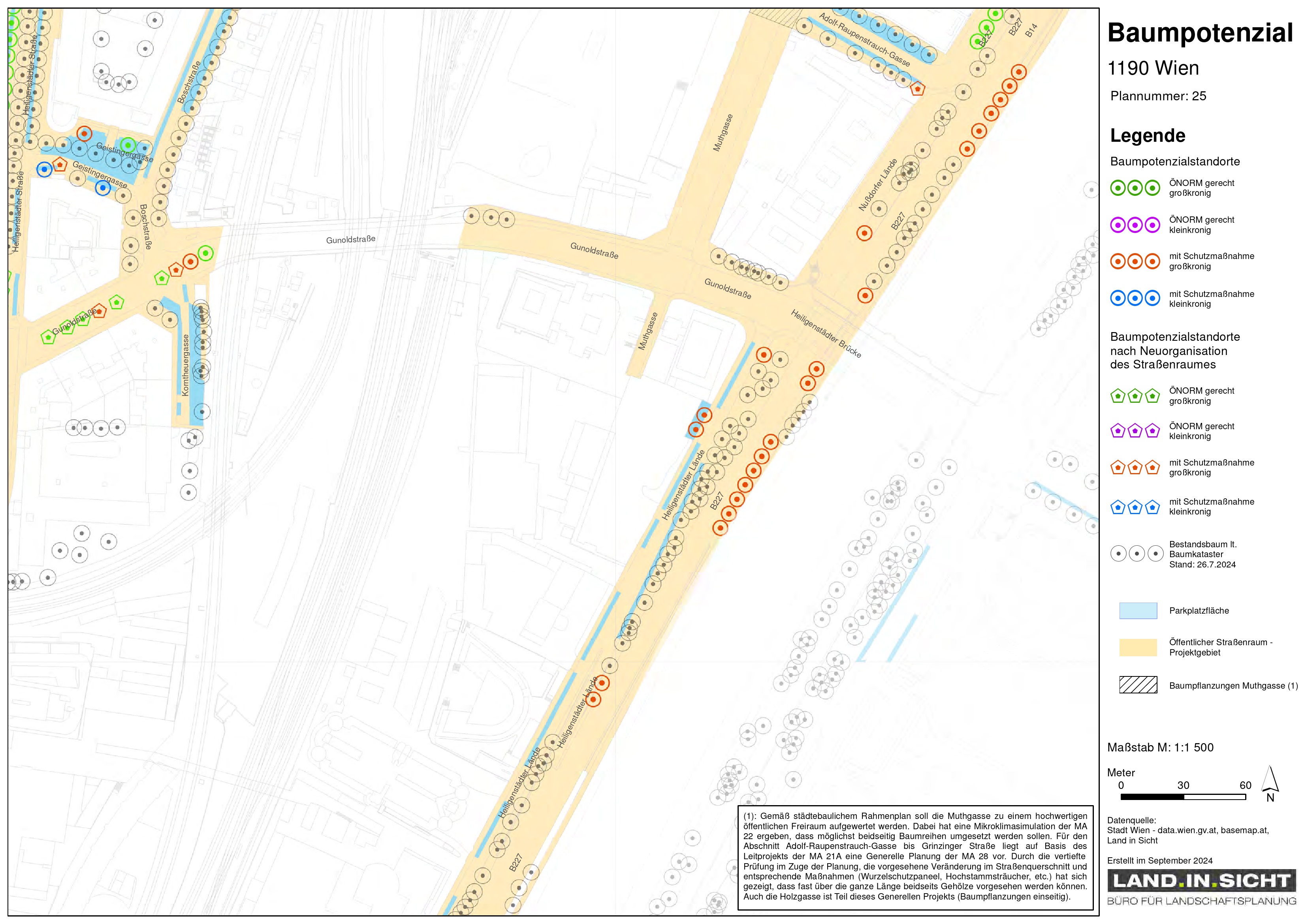The width and height of the screenshot is (1306, 924).
Task: Click the green circle legend icons for großkronig
Action: tap(1135, 188)
